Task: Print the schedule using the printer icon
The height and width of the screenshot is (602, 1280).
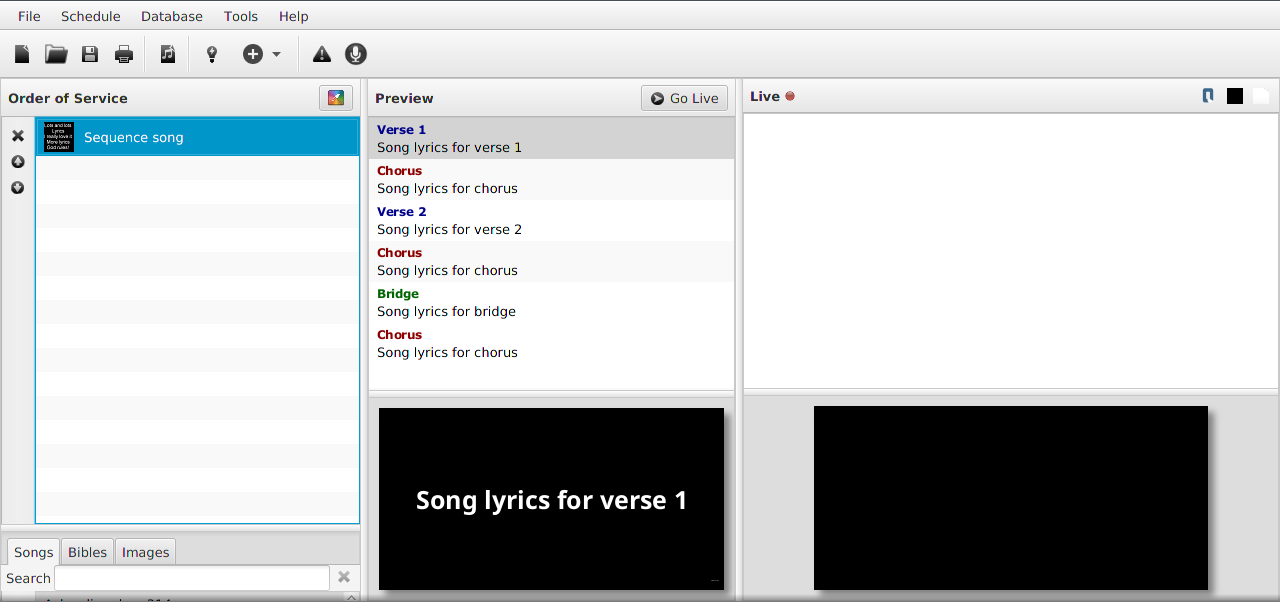Action: click(x=124, y=54)
